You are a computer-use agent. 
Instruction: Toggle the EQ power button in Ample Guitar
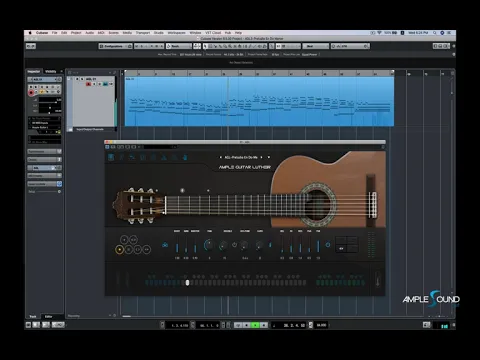328,245
